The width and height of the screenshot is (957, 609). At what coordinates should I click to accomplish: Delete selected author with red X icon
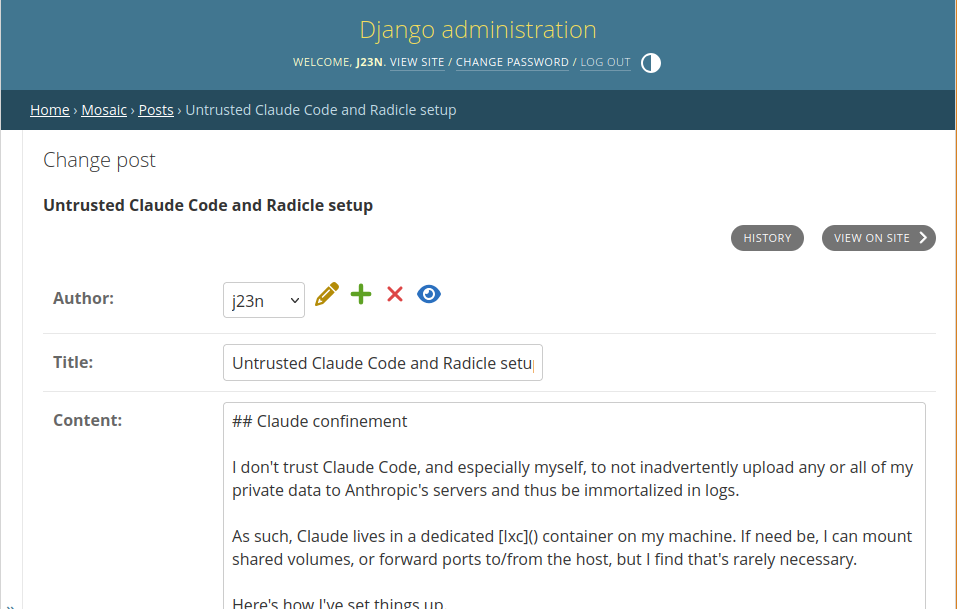click(395, 294)
